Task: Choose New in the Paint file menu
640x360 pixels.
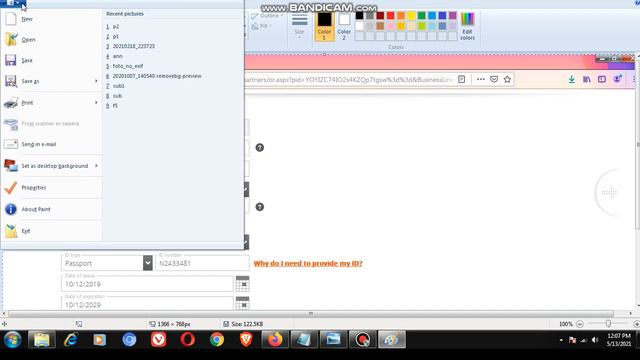Action: pos(51,19)
